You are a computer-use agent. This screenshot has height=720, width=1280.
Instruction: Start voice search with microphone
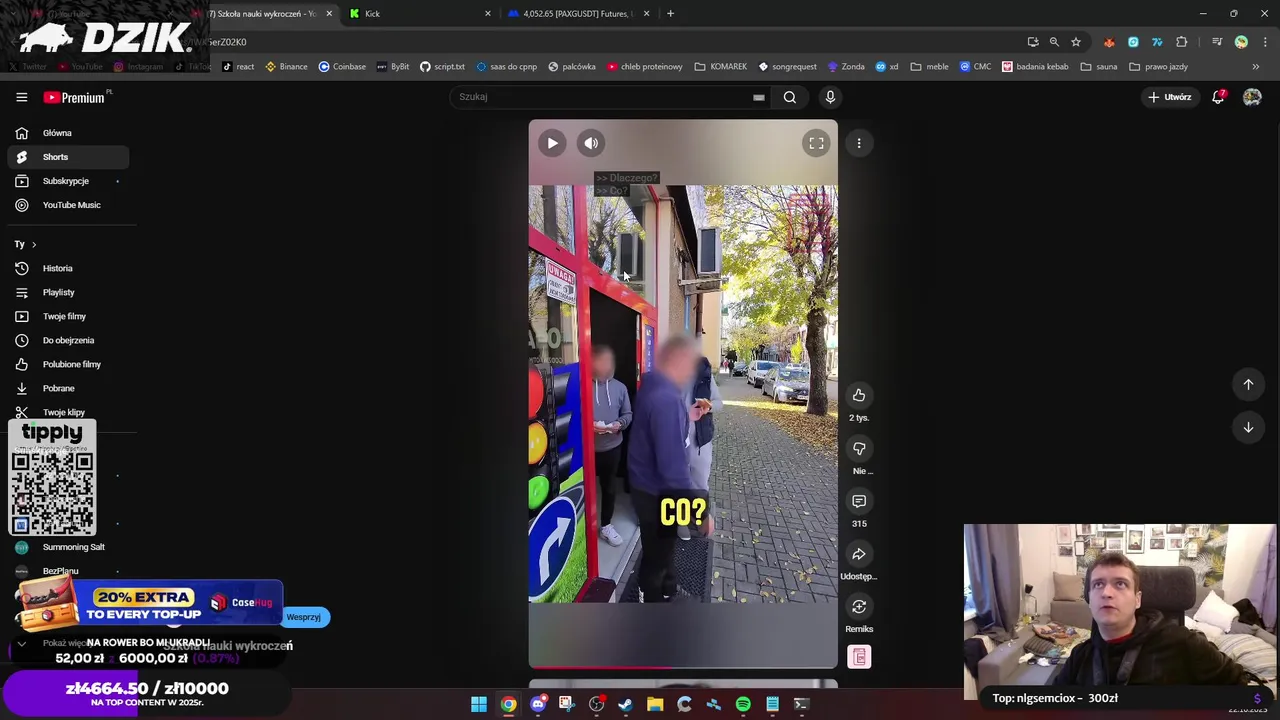(x=830, y=97)
